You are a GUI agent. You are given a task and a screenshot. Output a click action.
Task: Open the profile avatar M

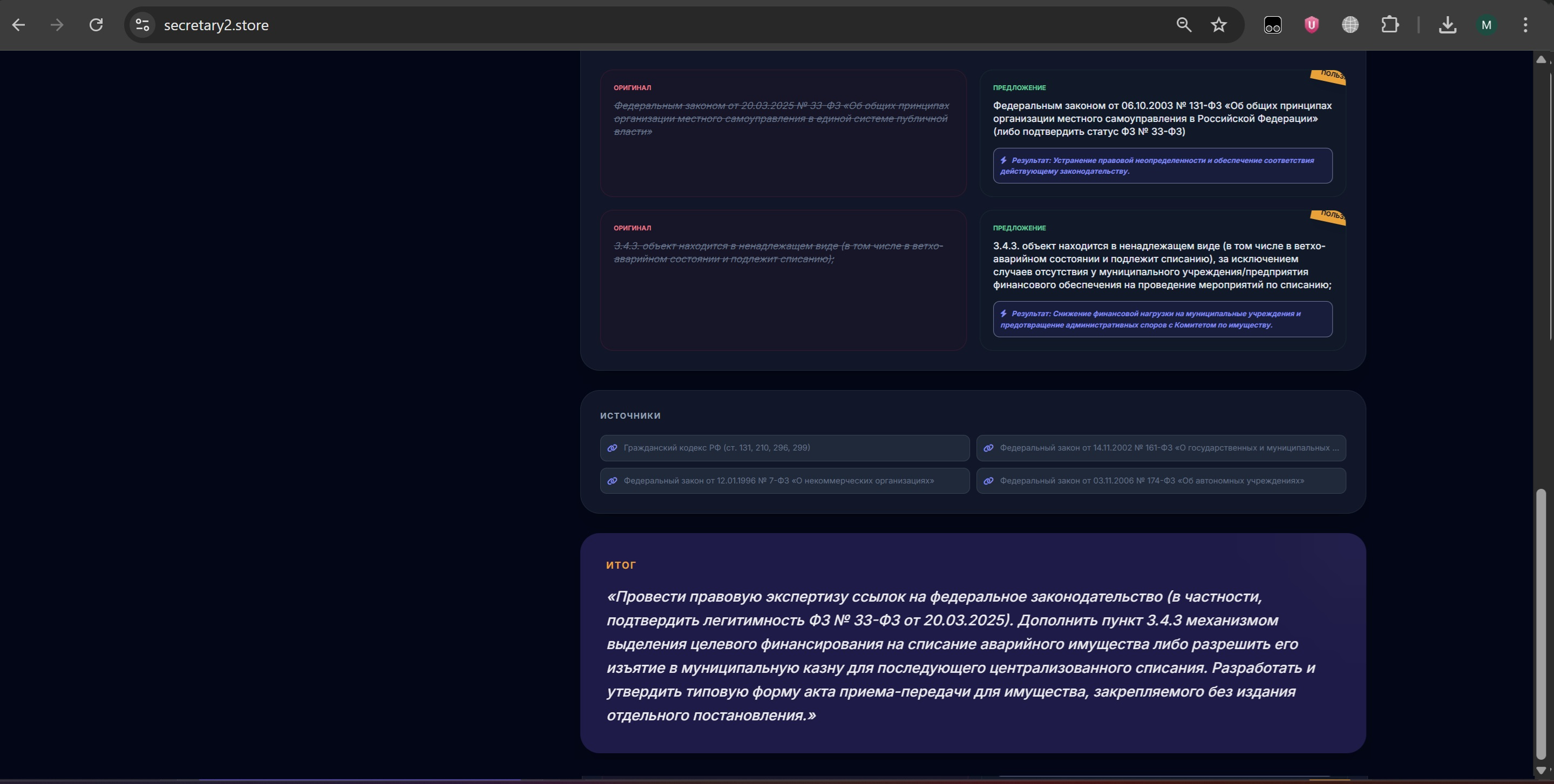click(1486, 25)
